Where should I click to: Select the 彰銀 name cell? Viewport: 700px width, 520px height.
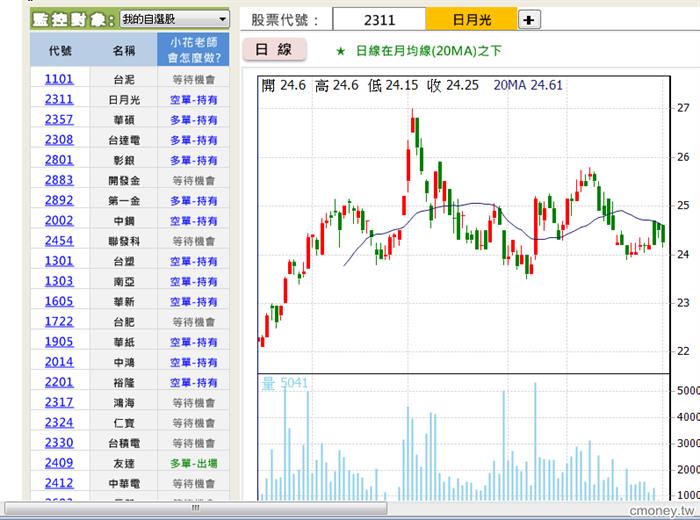tap(124, 160)
